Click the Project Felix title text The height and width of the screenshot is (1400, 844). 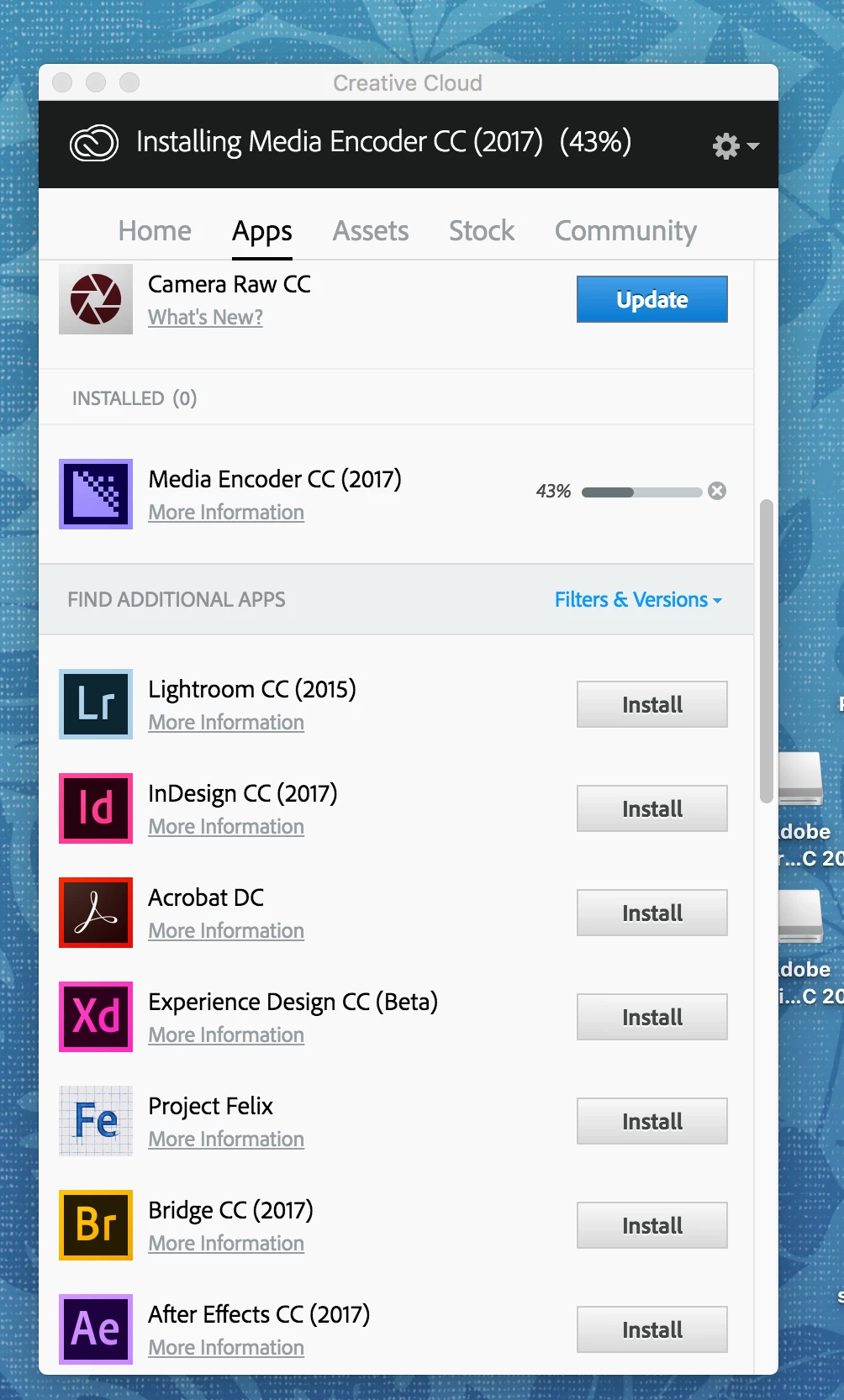point(211,1106)
